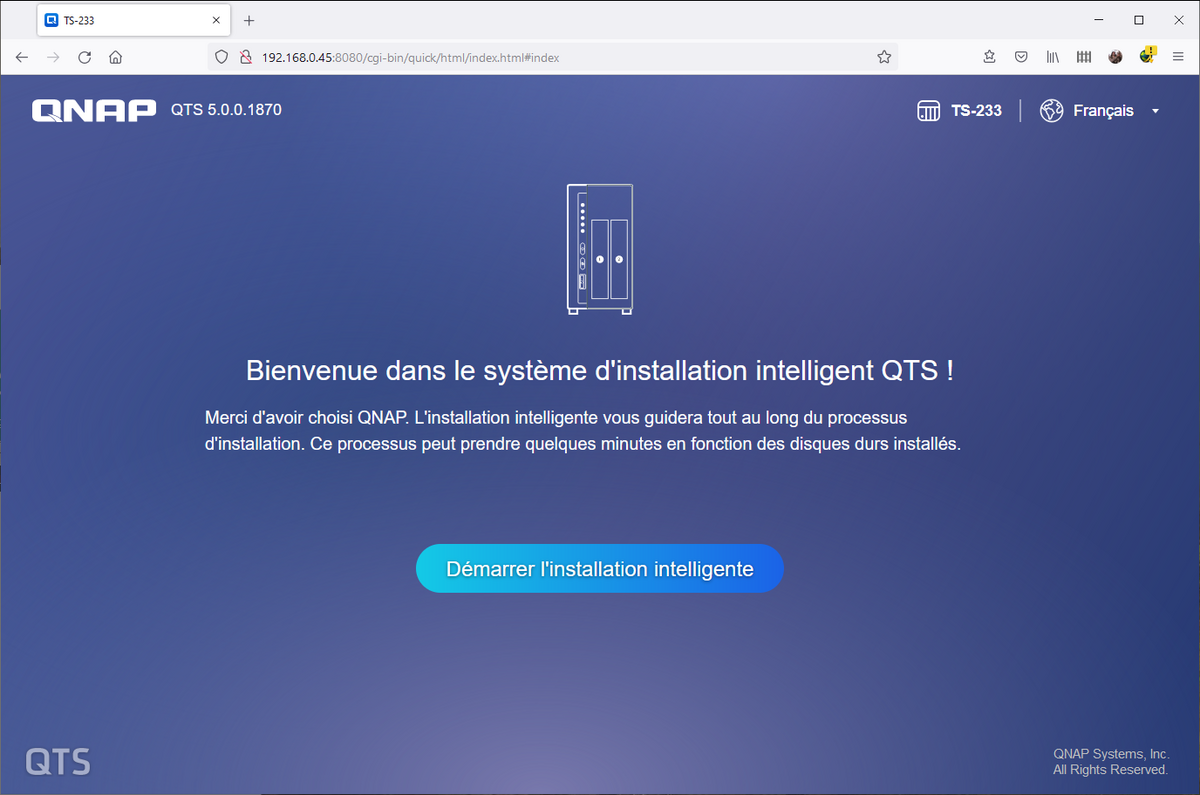The height and width of the screenshot is (795, 1200).
Task: Open the Firefox hamburger menu
Action: click(1178, 57)
